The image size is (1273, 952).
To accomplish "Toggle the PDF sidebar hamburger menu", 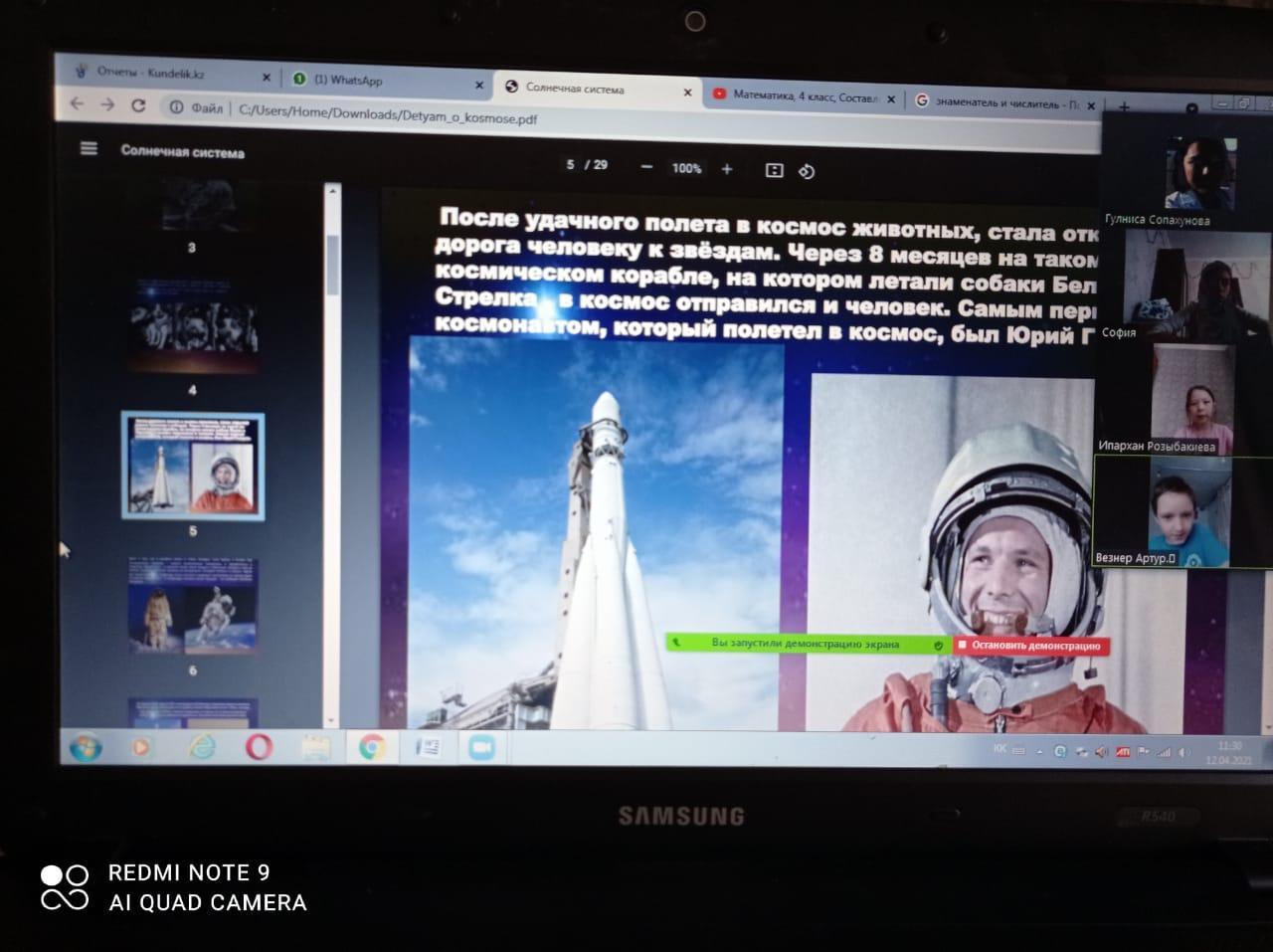I will click(89, 148).
